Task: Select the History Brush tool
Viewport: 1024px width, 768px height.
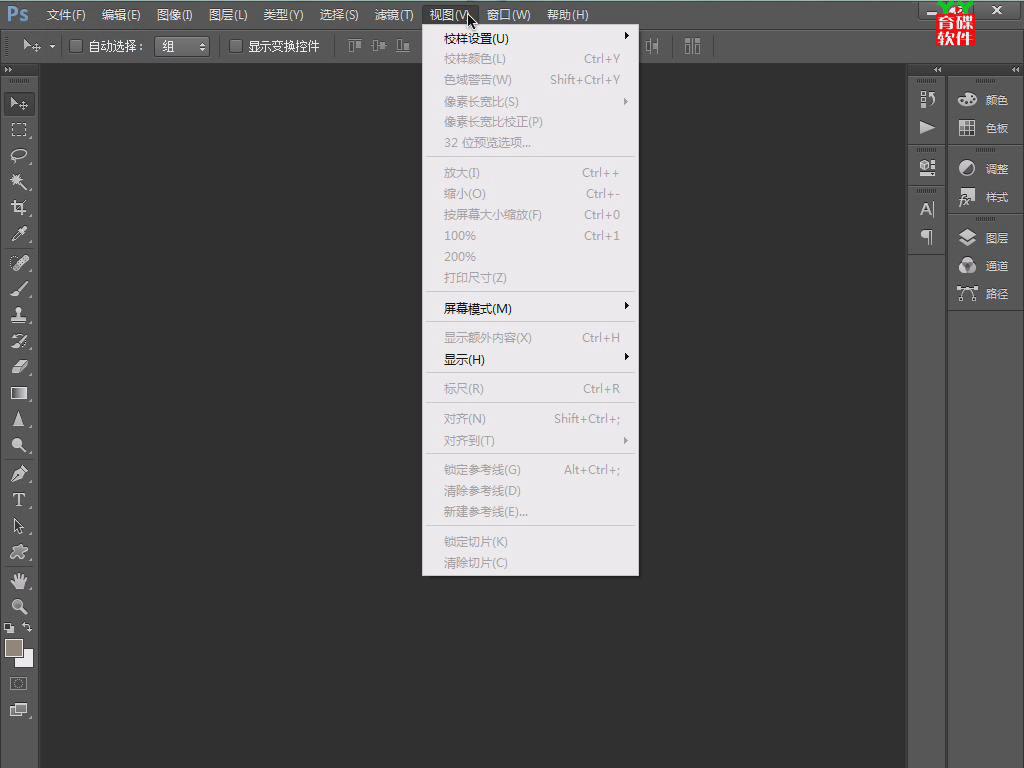Action: 19,341
